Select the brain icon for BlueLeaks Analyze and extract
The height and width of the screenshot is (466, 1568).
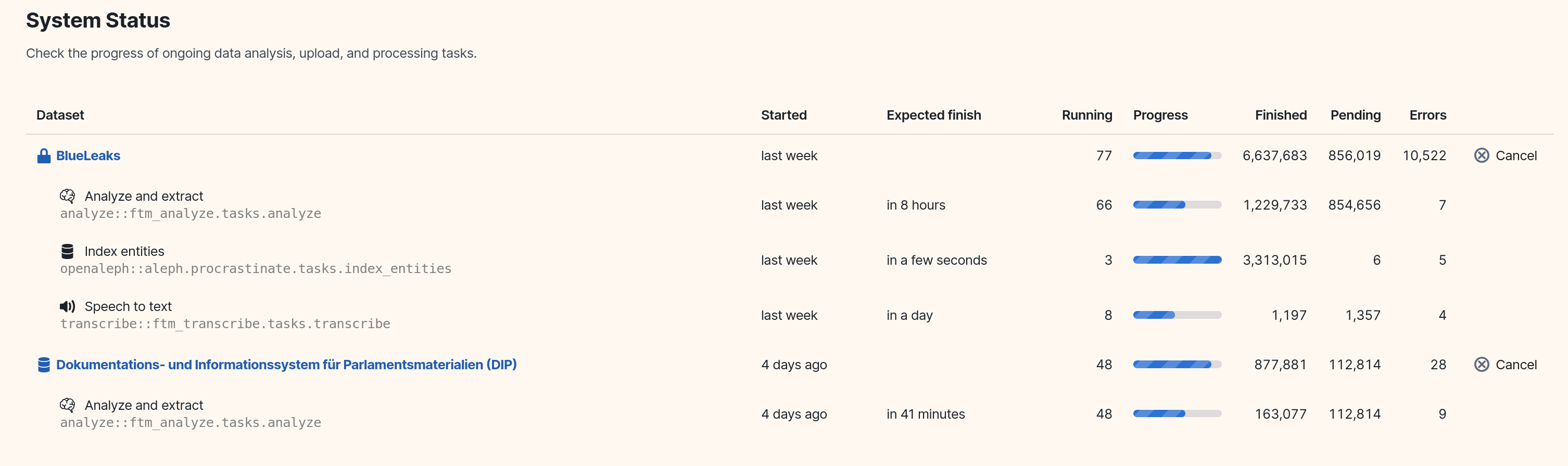click(x=68, y=195)
